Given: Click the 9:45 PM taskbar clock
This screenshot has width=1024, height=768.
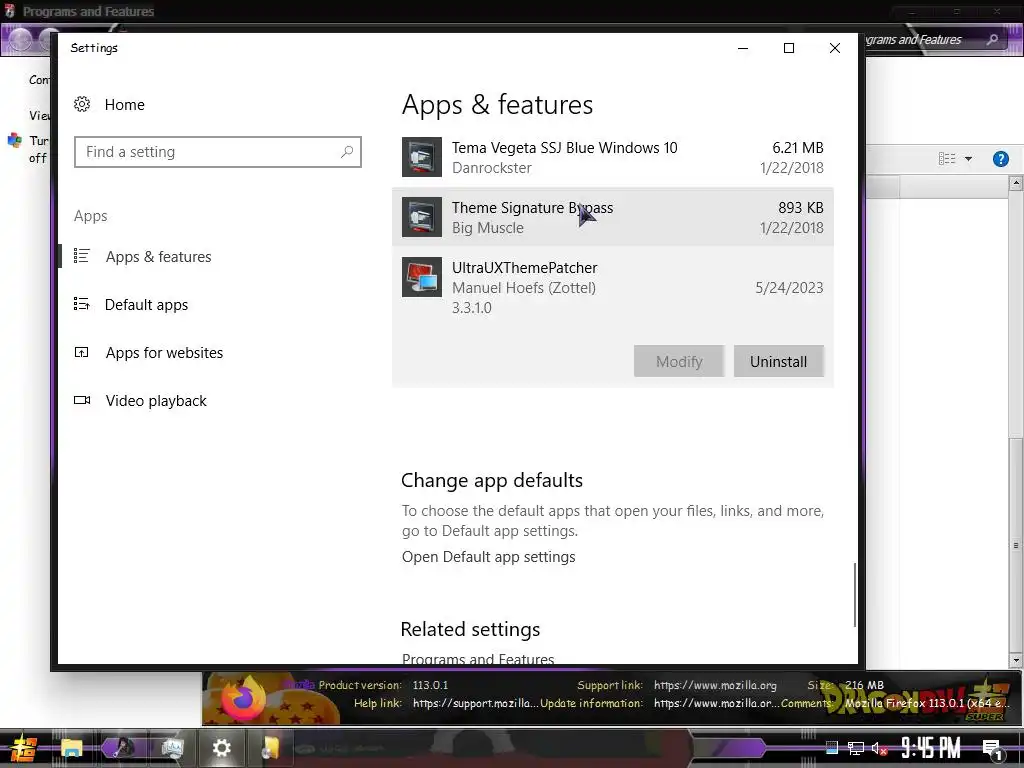Looking at the screenshot, I should pyautogui.click(x=931, y=748).
